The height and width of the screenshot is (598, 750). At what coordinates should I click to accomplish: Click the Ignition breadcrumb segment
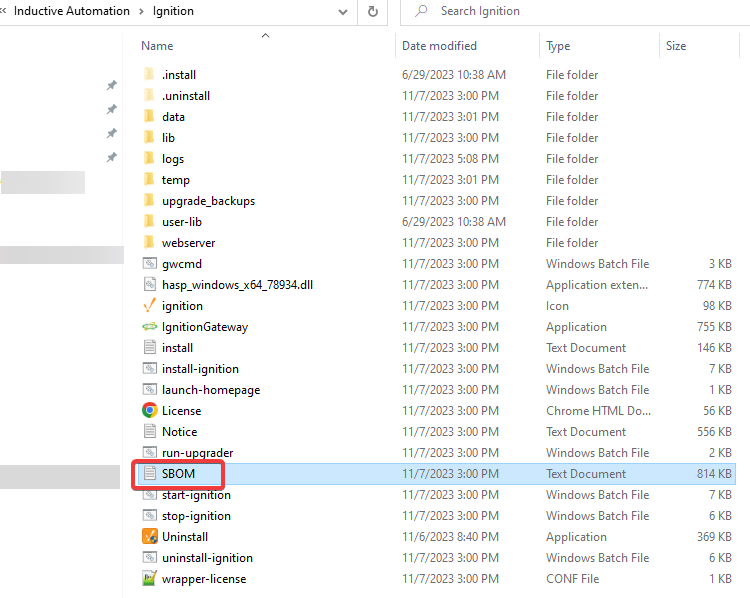pyautogui.click(x=173, y=11)
